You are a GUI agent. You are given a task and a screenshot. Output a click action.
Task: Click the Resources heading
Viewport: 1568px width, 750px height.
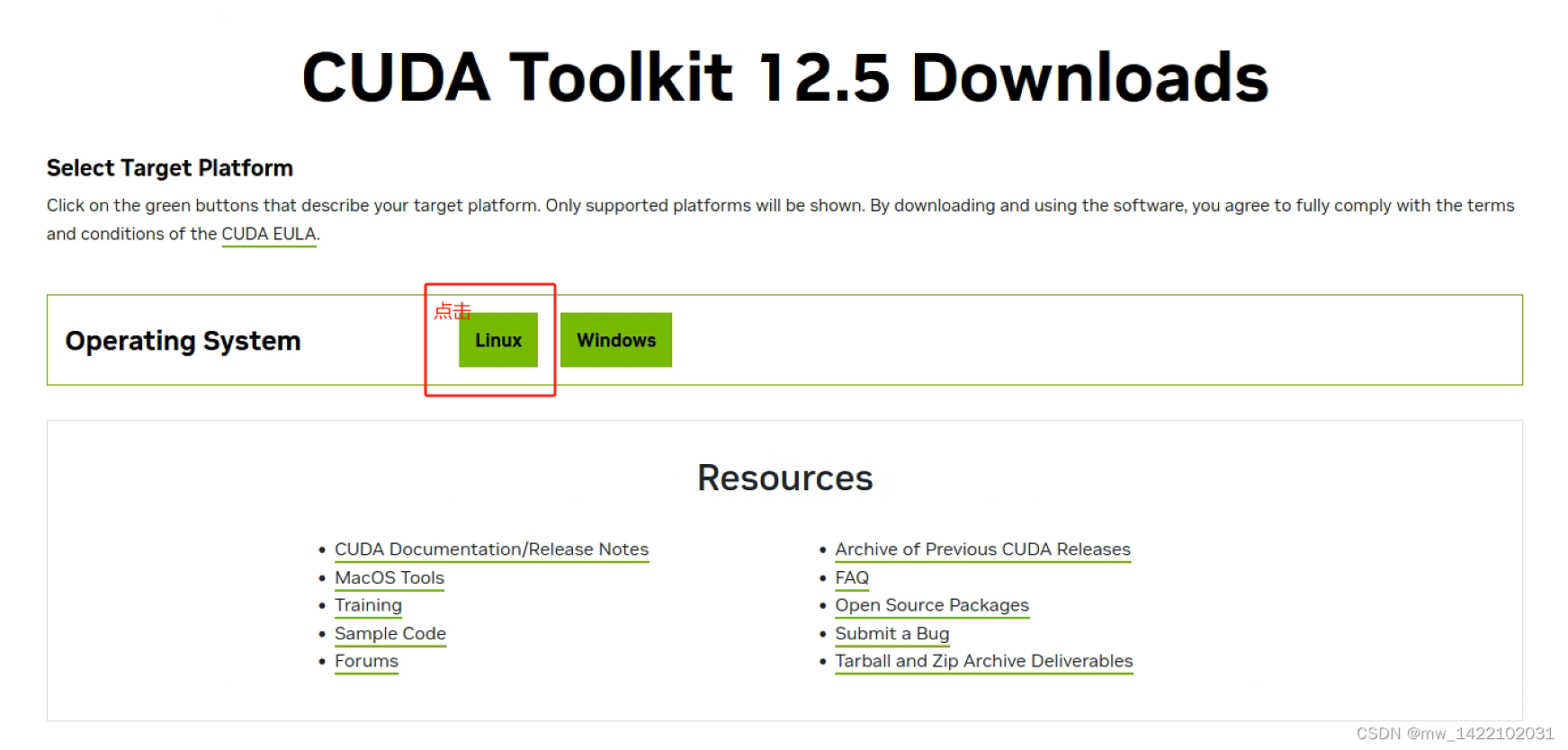[784, 478]
